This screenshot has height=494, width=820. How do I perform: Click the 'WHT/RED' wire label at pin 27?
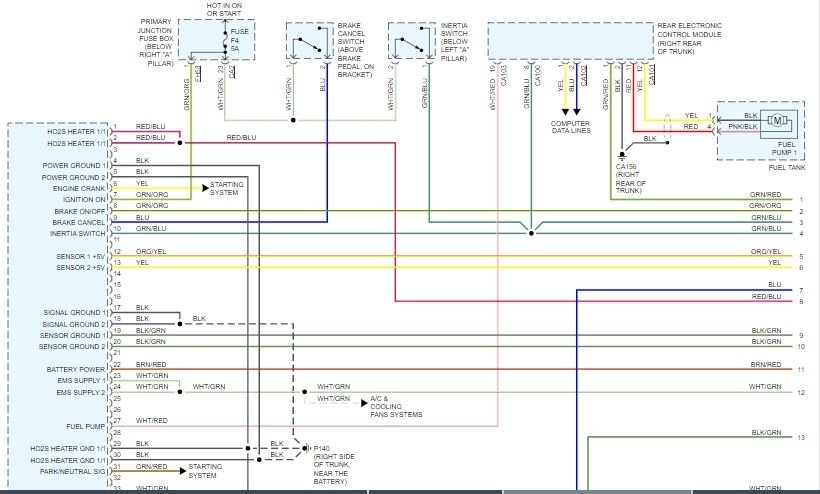click(x=152, y=420)
